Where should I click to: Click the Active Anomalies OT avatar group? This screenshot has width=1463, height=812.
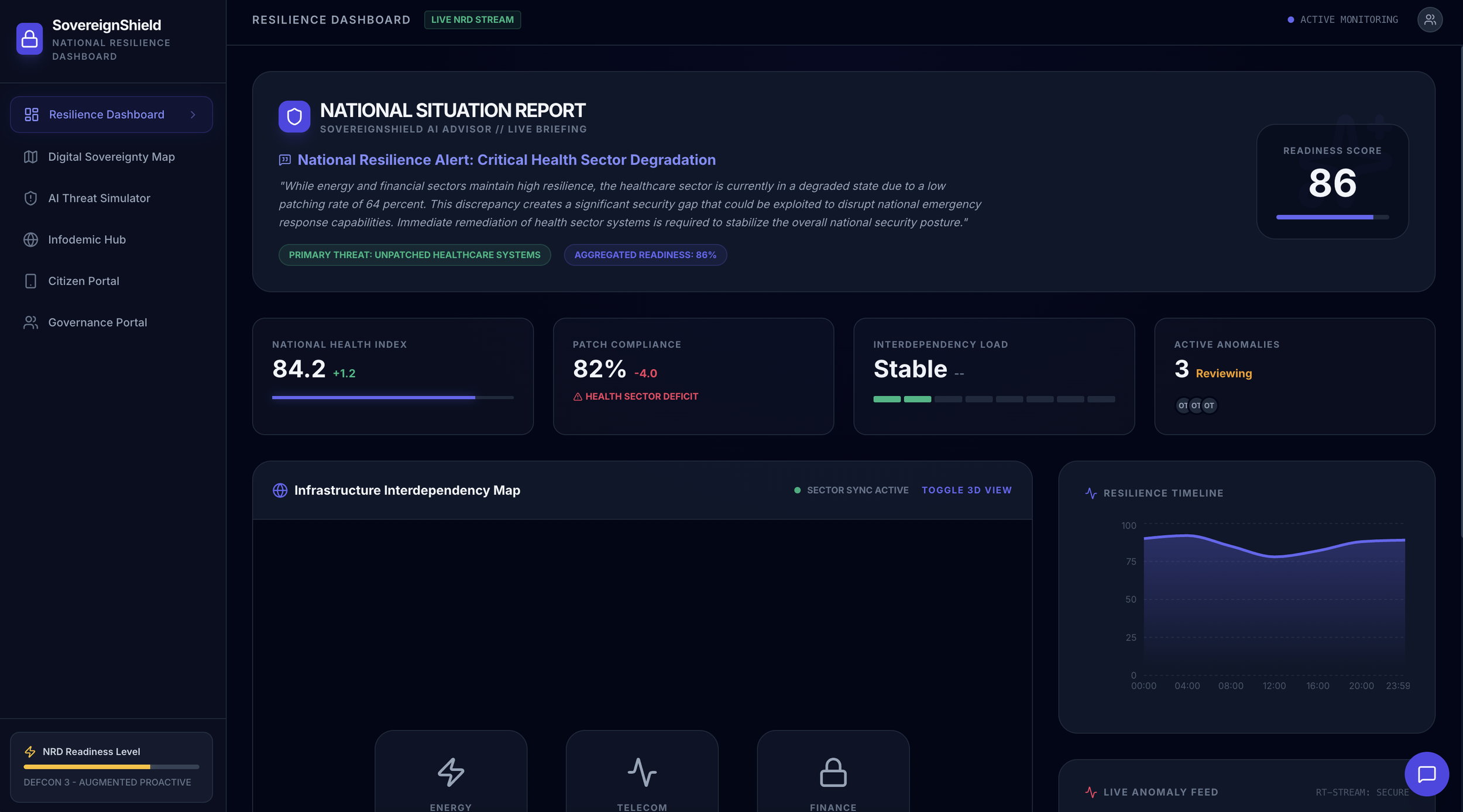coord(1196,405)
